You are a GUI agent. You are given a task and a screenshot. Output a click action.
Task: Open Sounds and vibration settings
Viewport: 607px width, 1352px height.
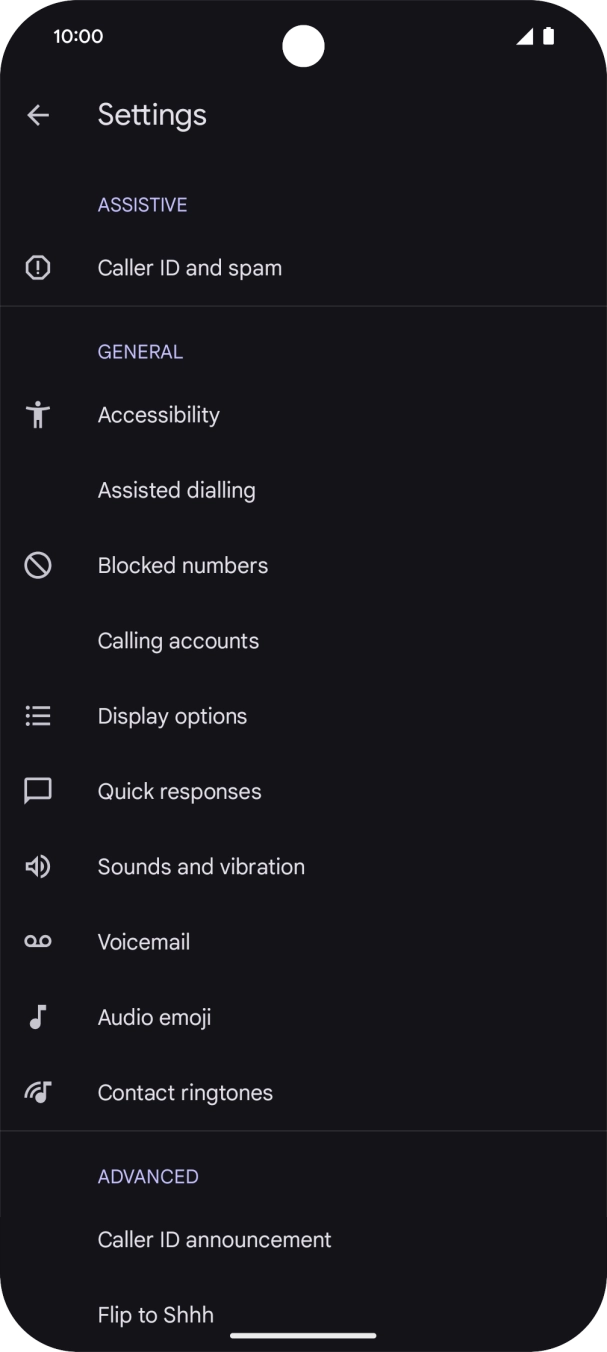point(201,866)
